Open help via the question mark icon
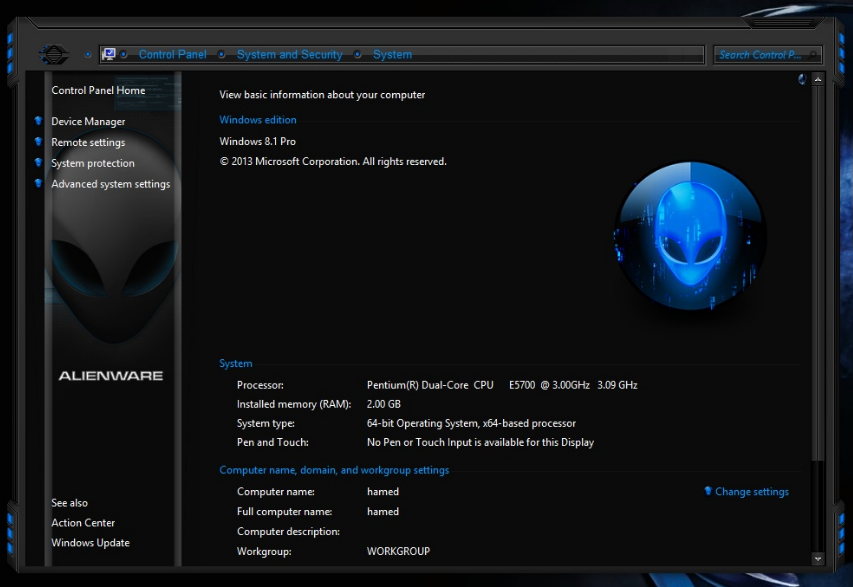The width and height of the screenshot is (853, 587). [801, 79]
